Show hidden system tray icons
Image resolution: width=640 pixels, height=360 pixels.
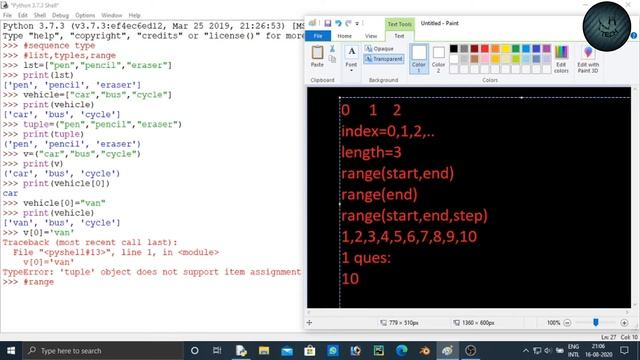(x=526, y=351)
